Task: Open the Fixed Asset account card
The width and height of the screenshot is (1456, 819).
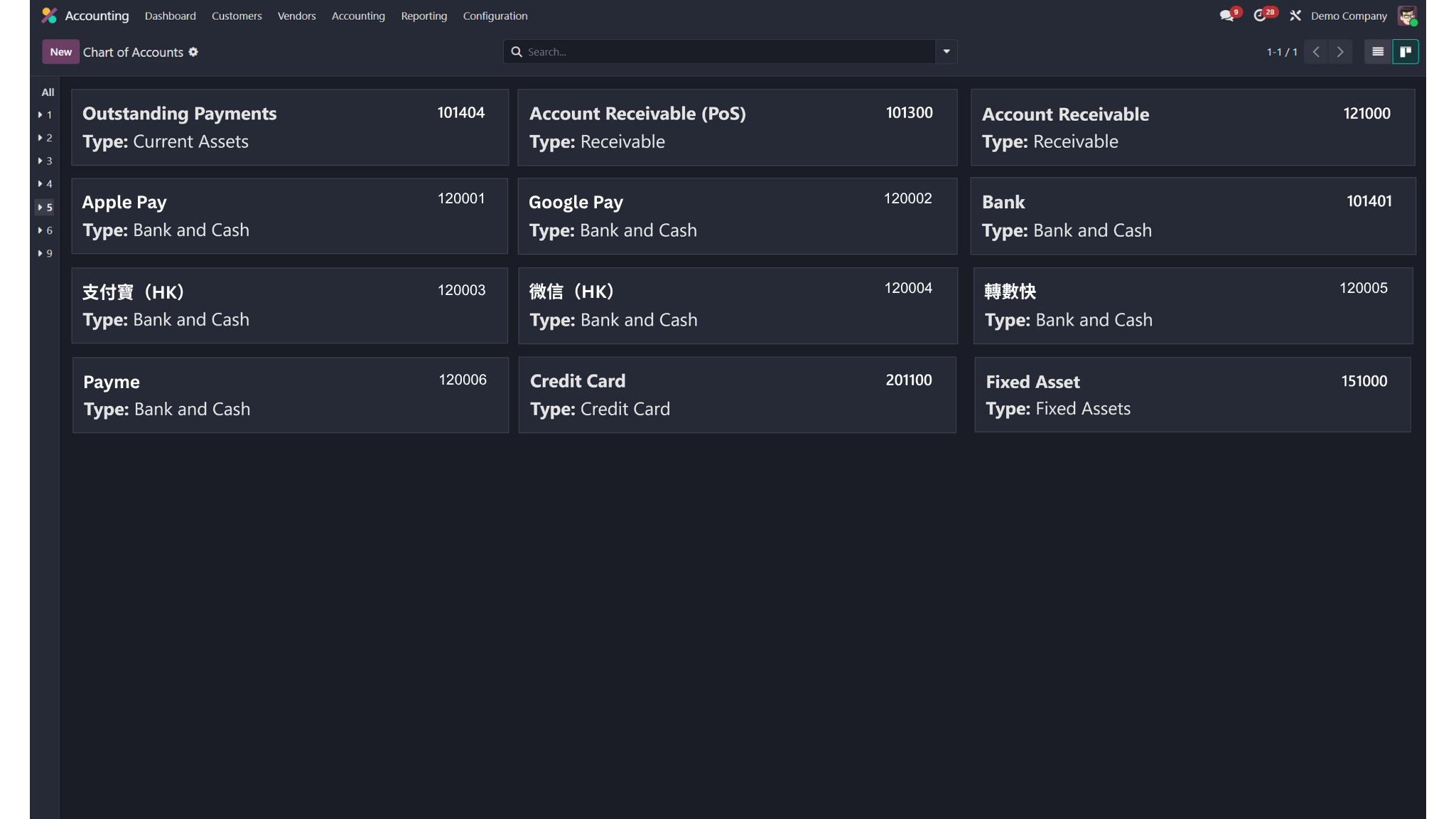Action: pyautogui.click(x=1192, y=395)
